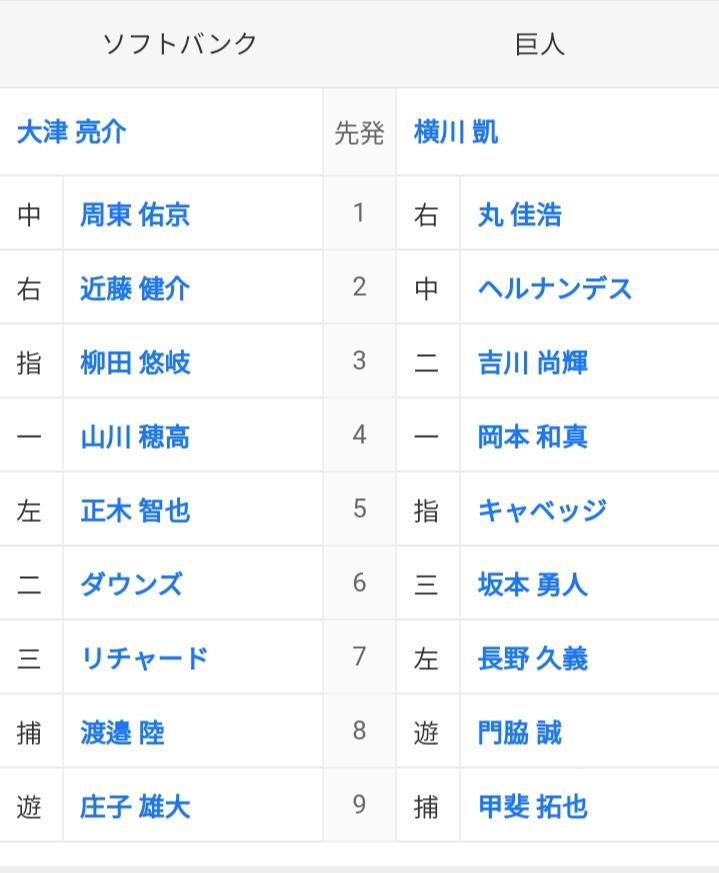View リチャード player details
This screenshot has height=873, width=719.
tap(144, 659)
